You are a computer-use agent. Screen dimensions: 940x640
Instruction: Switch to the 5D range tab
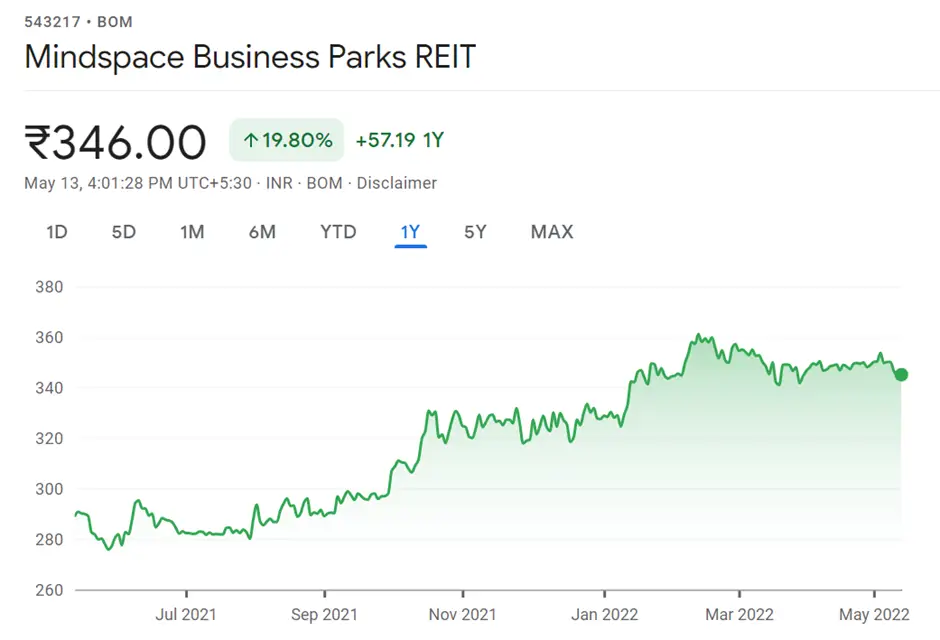tap(123, 232)
